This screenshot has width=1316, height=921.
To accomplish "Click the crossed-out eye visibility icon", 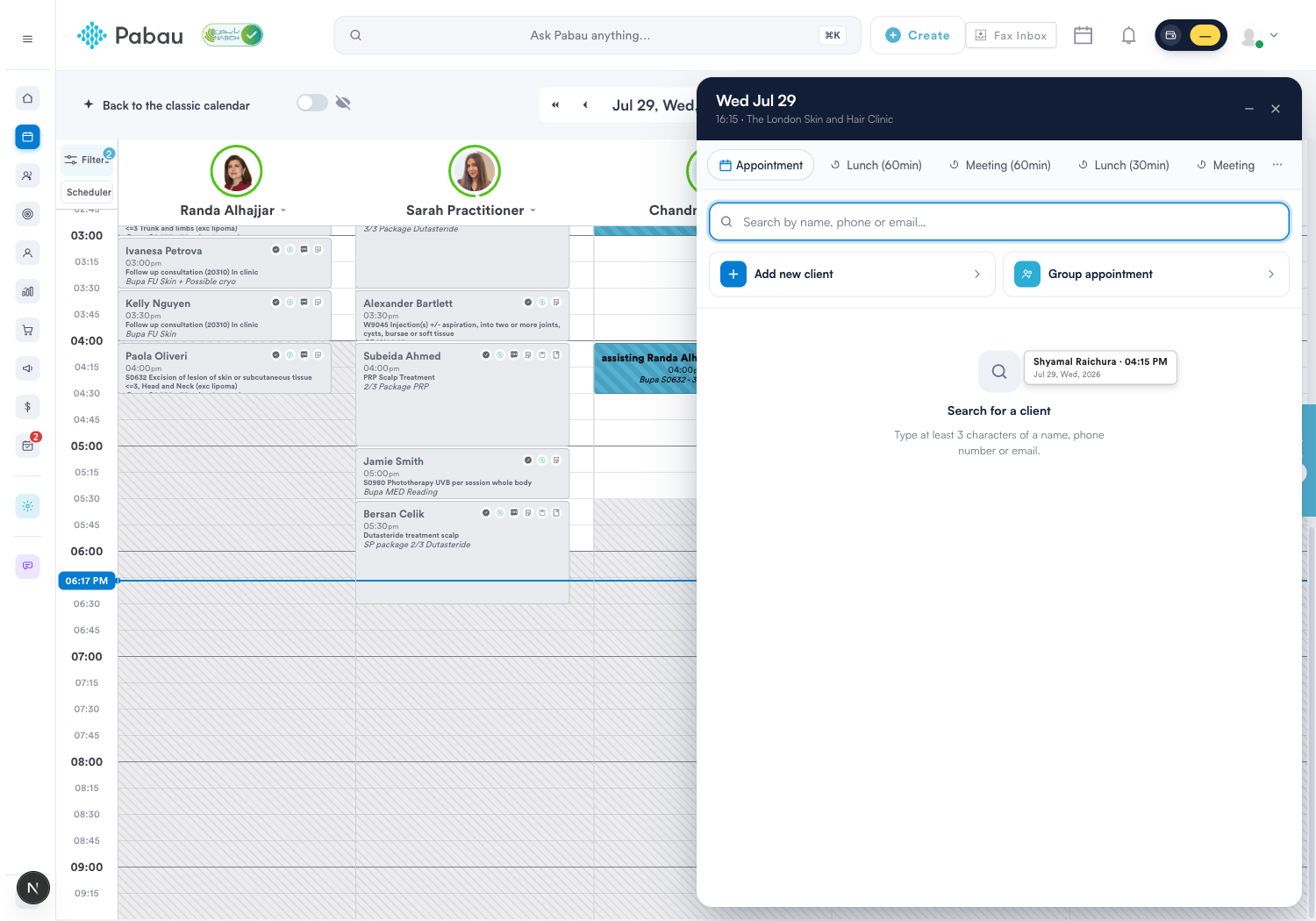I will (343, 103).
